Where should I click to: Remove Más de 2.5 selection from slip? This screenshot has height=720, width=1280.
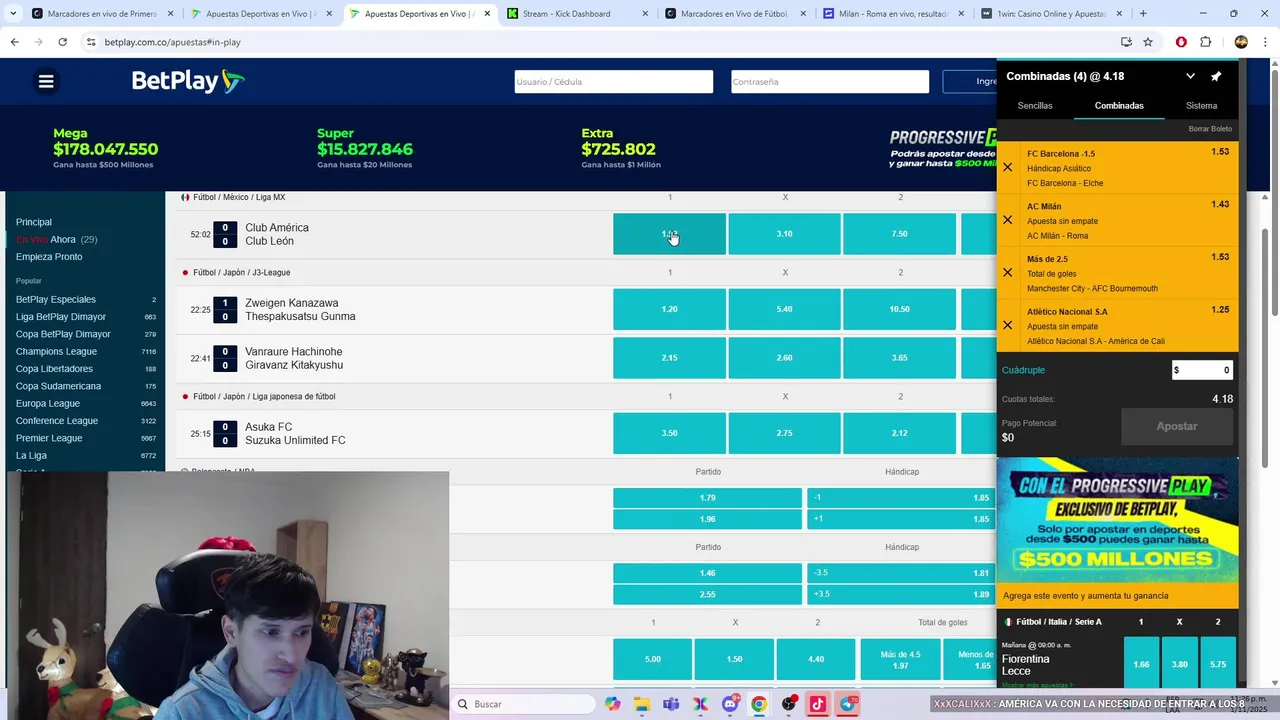[1008, 272]
